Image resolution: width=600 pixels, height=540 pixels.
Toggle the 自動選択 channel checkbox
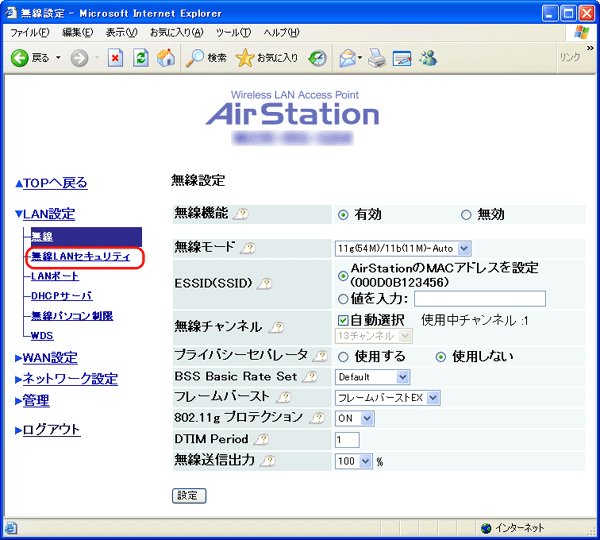pos(343,320)
